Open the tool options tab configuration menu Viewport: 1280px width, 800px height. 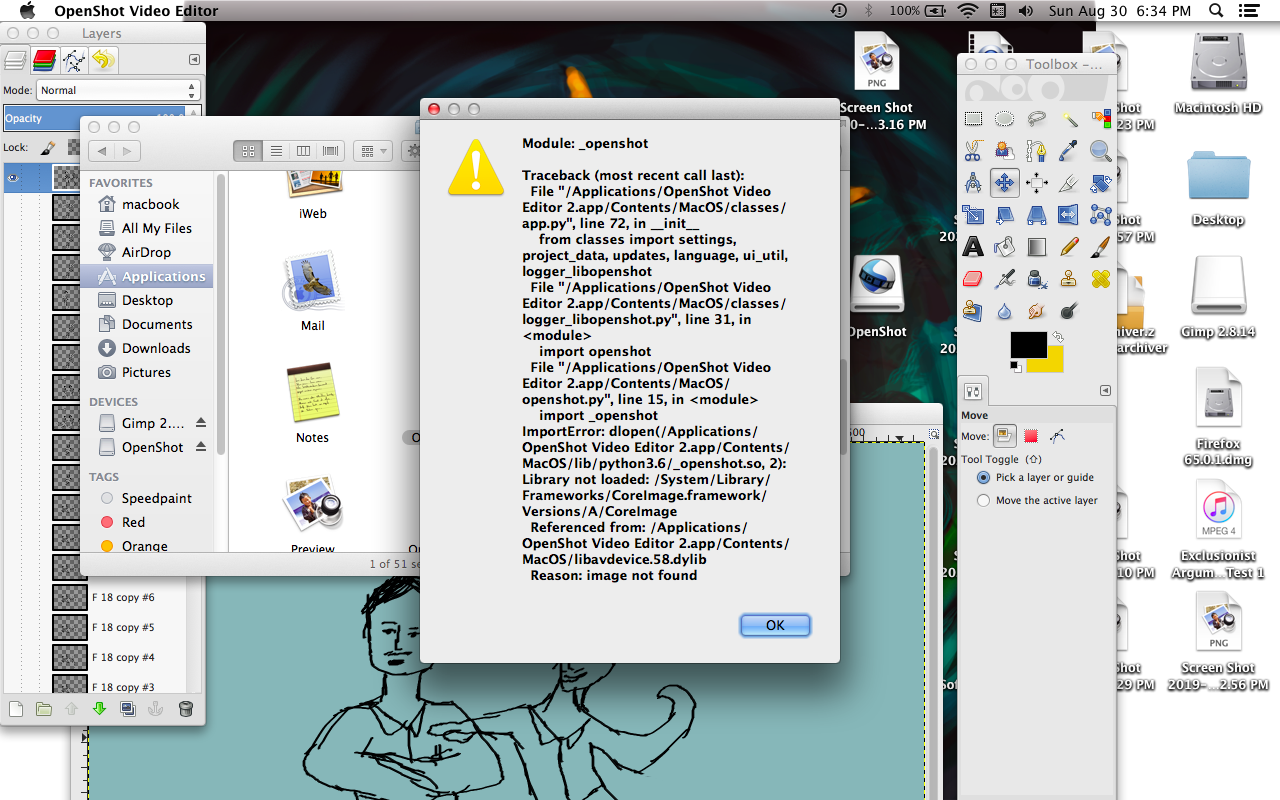(1105, 391)
